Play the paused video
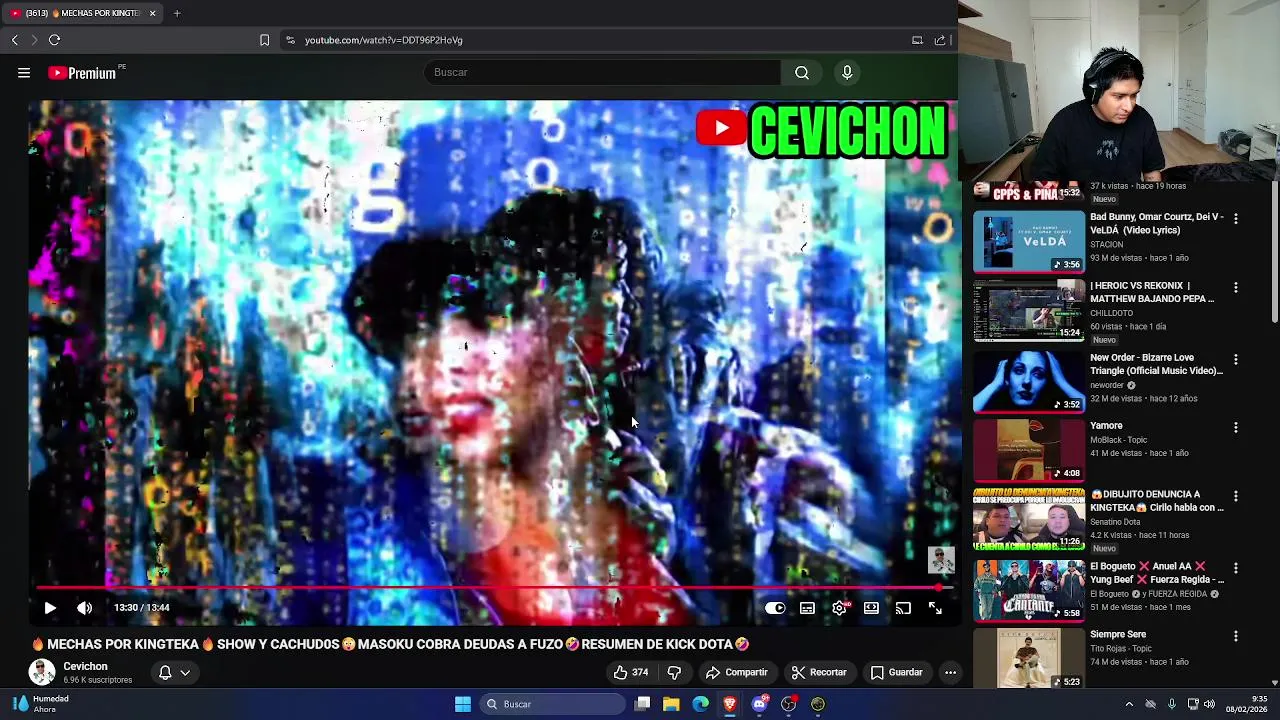 coord(50,608)
